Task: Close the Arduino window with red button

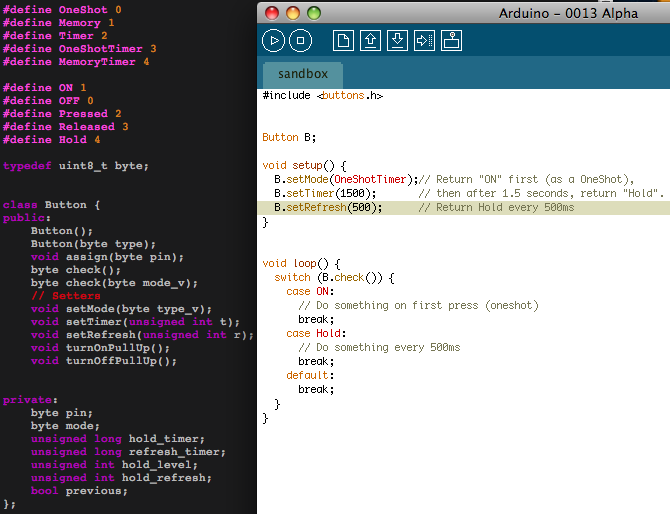Action: [x=272, y=13]
